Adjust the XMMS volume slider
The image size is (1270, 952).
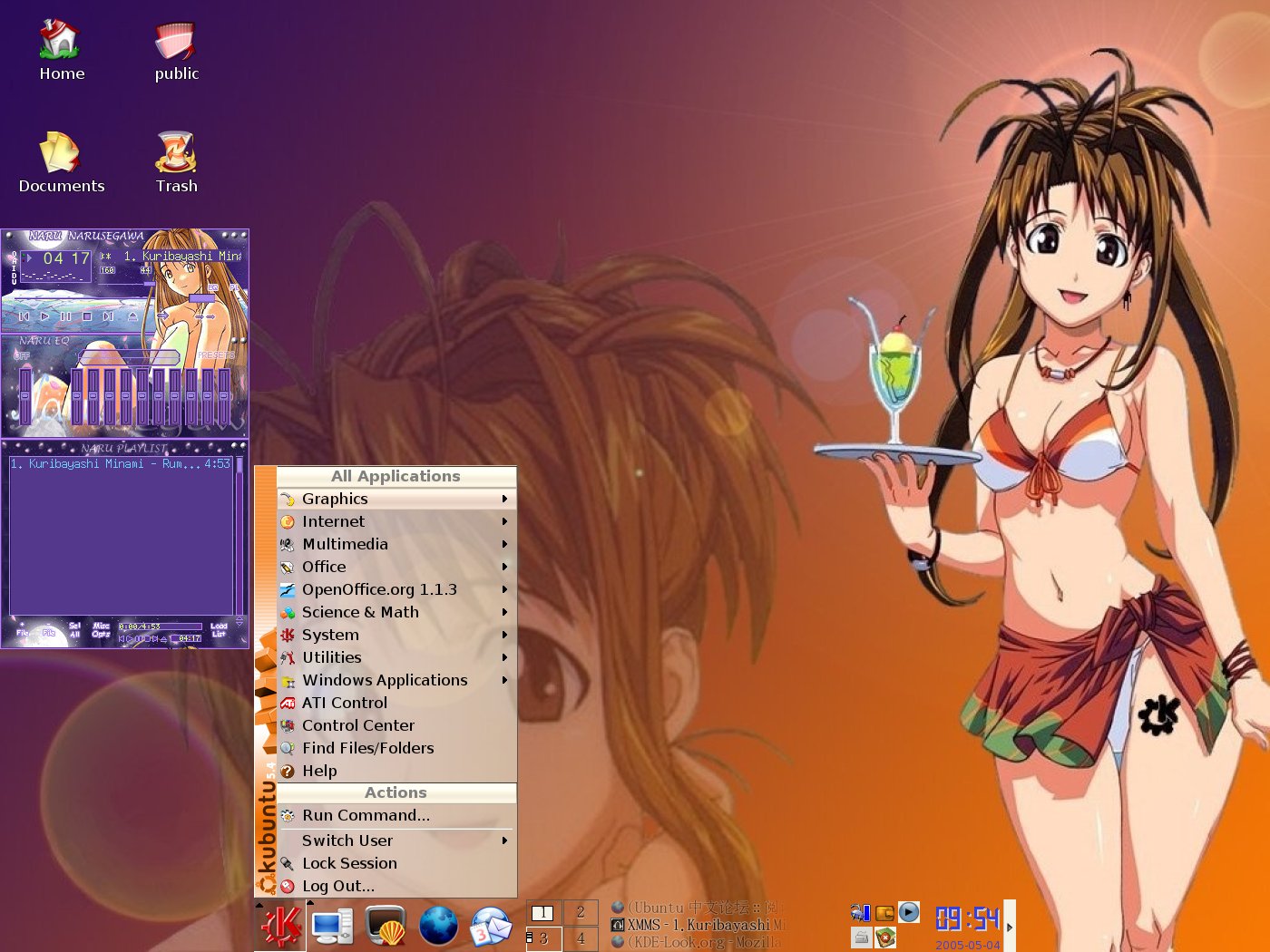point(127,284)
